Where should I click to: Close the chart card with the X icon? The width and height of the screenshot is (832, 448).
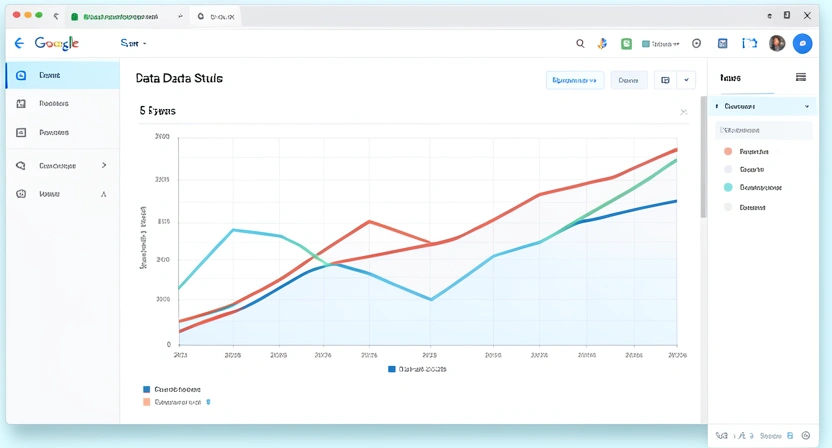pyautogui.click(x=684, y=112)
